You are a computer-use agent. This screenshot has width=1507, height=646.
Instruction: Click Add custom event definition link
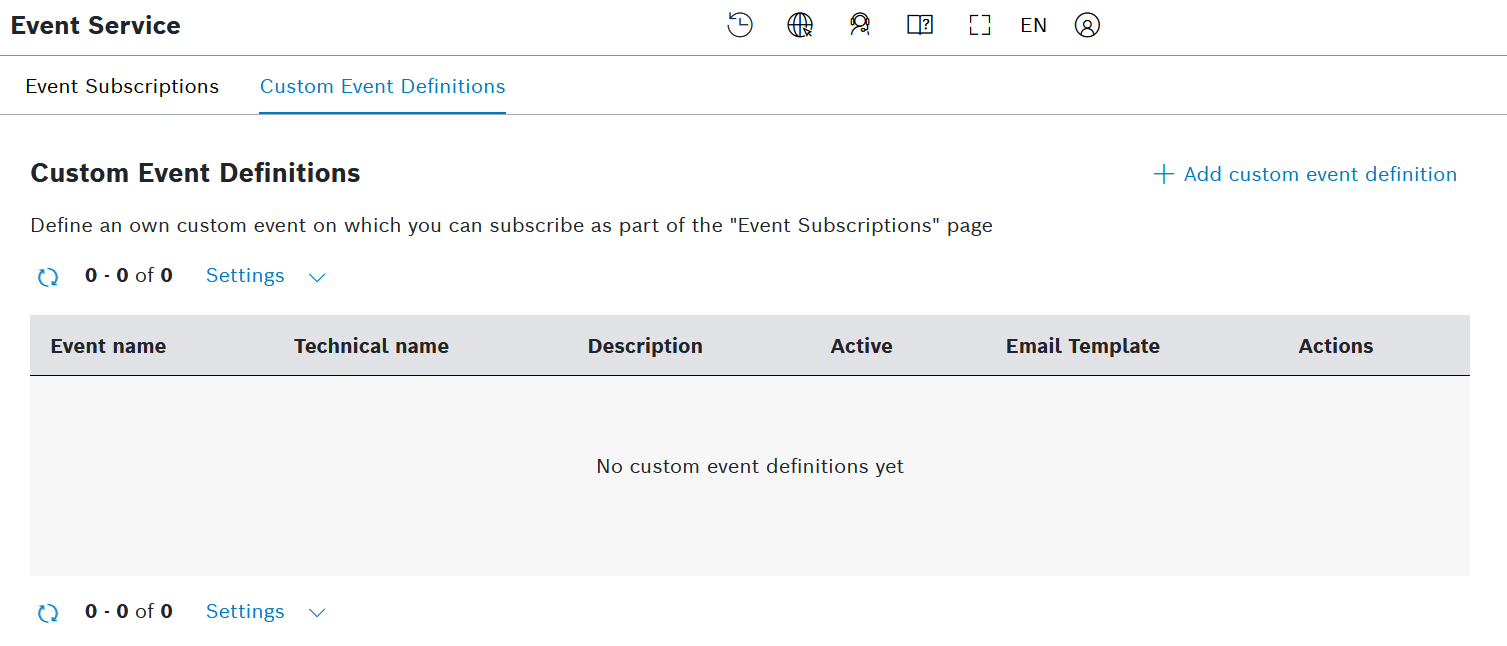click(1319, 174)
